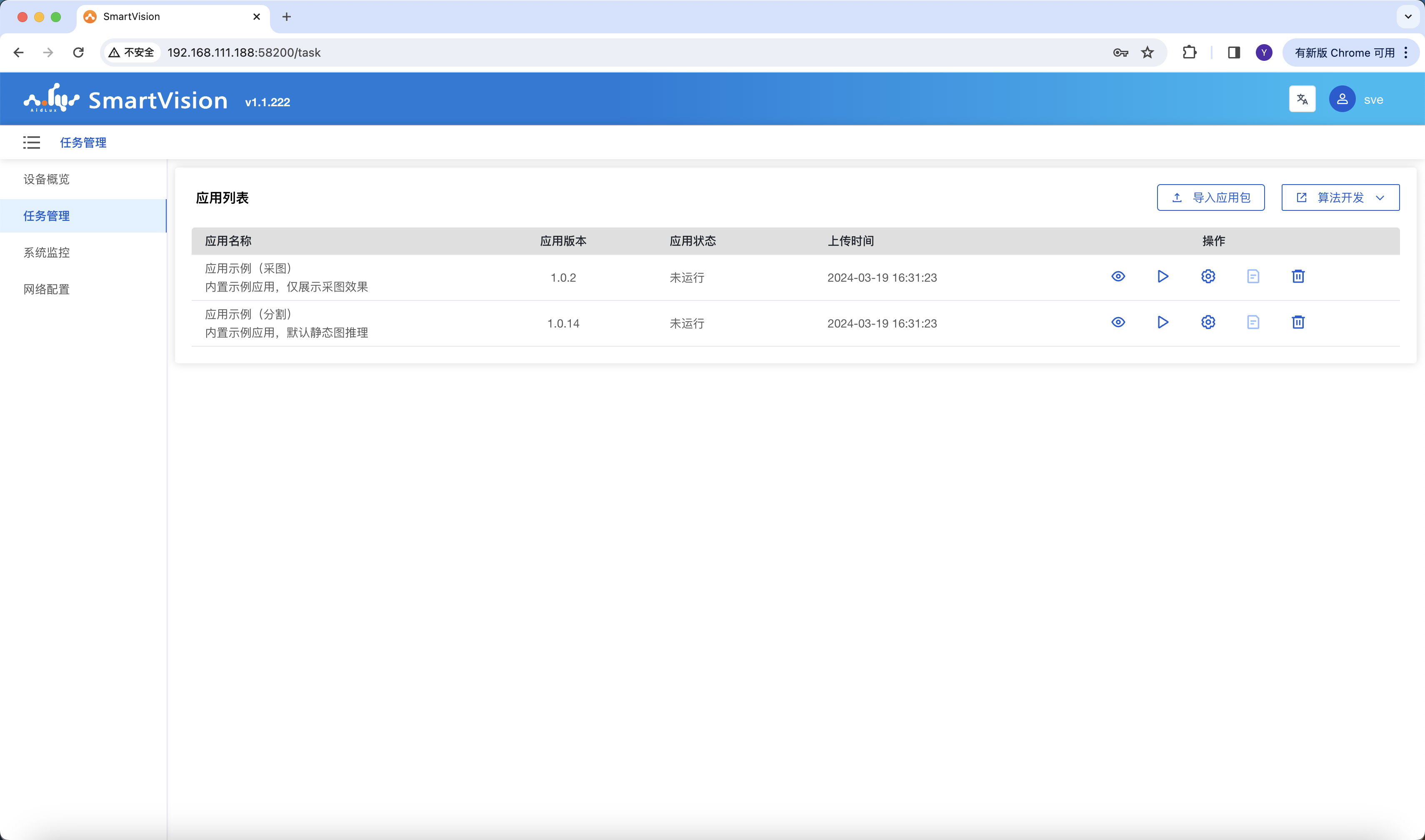Click the 操作 column header
This screenshot has height=840, width=1425.
coord(1213,240)
